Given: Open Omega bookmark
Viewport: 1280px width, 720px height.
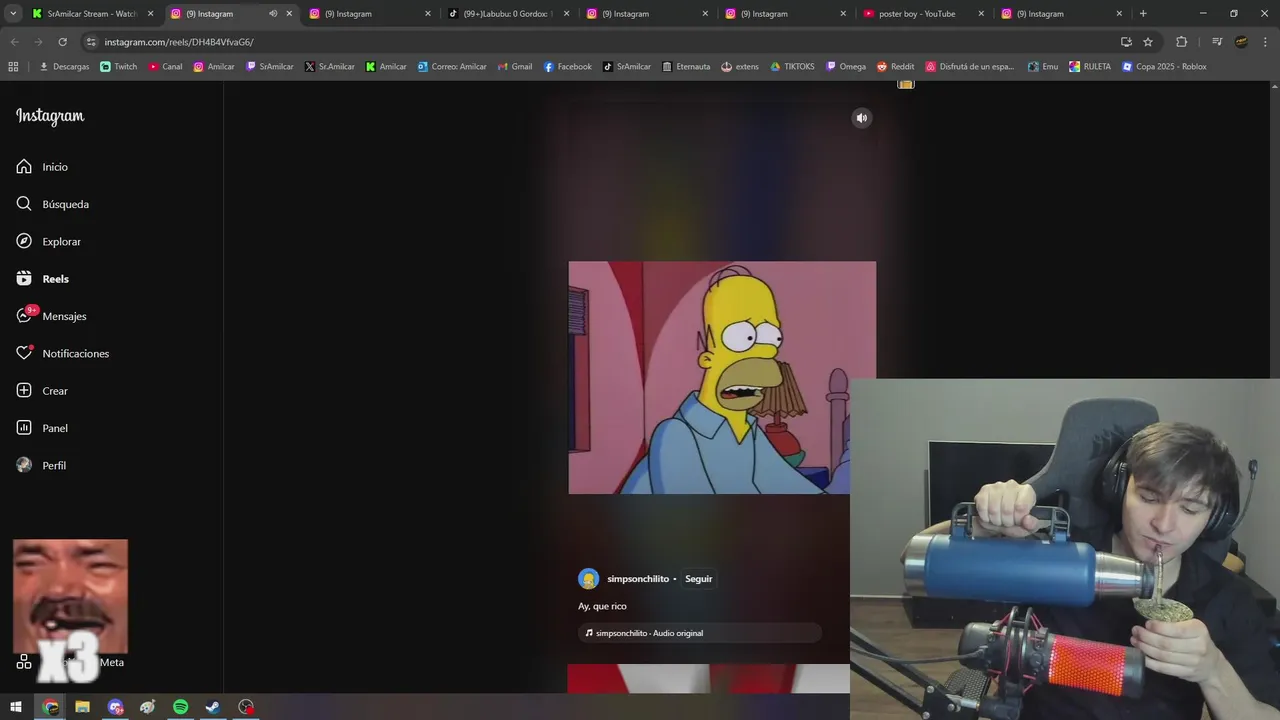Looking at the screenshot, I should click(x=845, y=67).
